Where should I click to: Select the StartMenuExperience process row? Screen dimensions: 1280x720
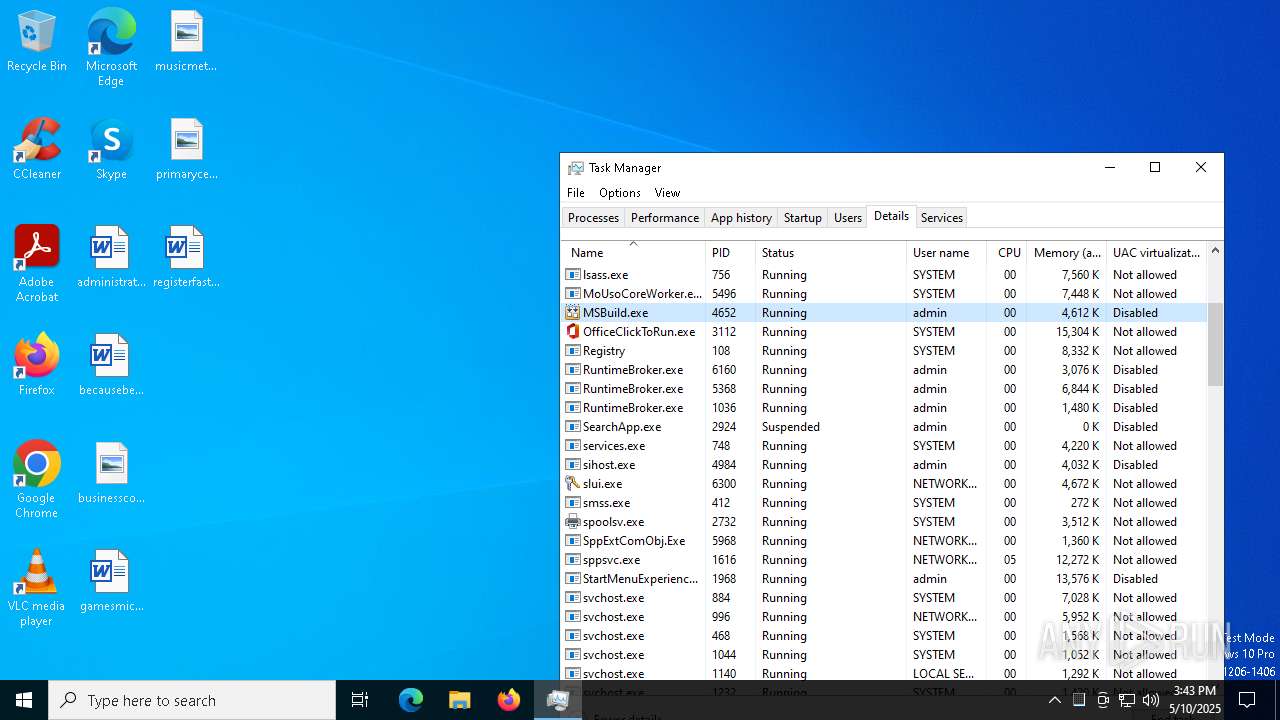click(884, 579)
